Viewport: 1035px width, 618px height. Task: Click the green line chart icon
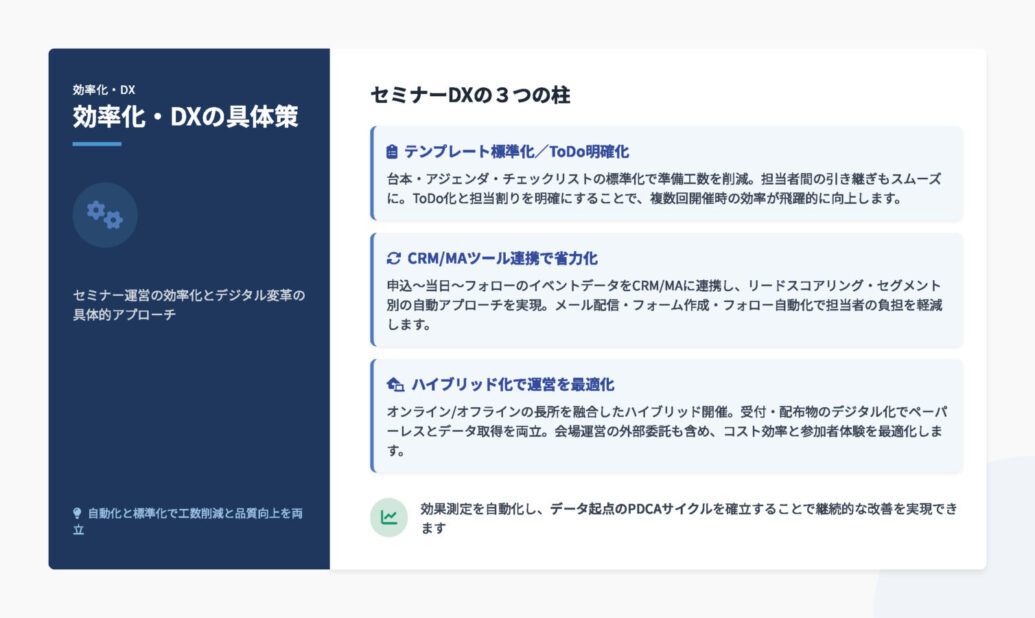tap(389, 518)
